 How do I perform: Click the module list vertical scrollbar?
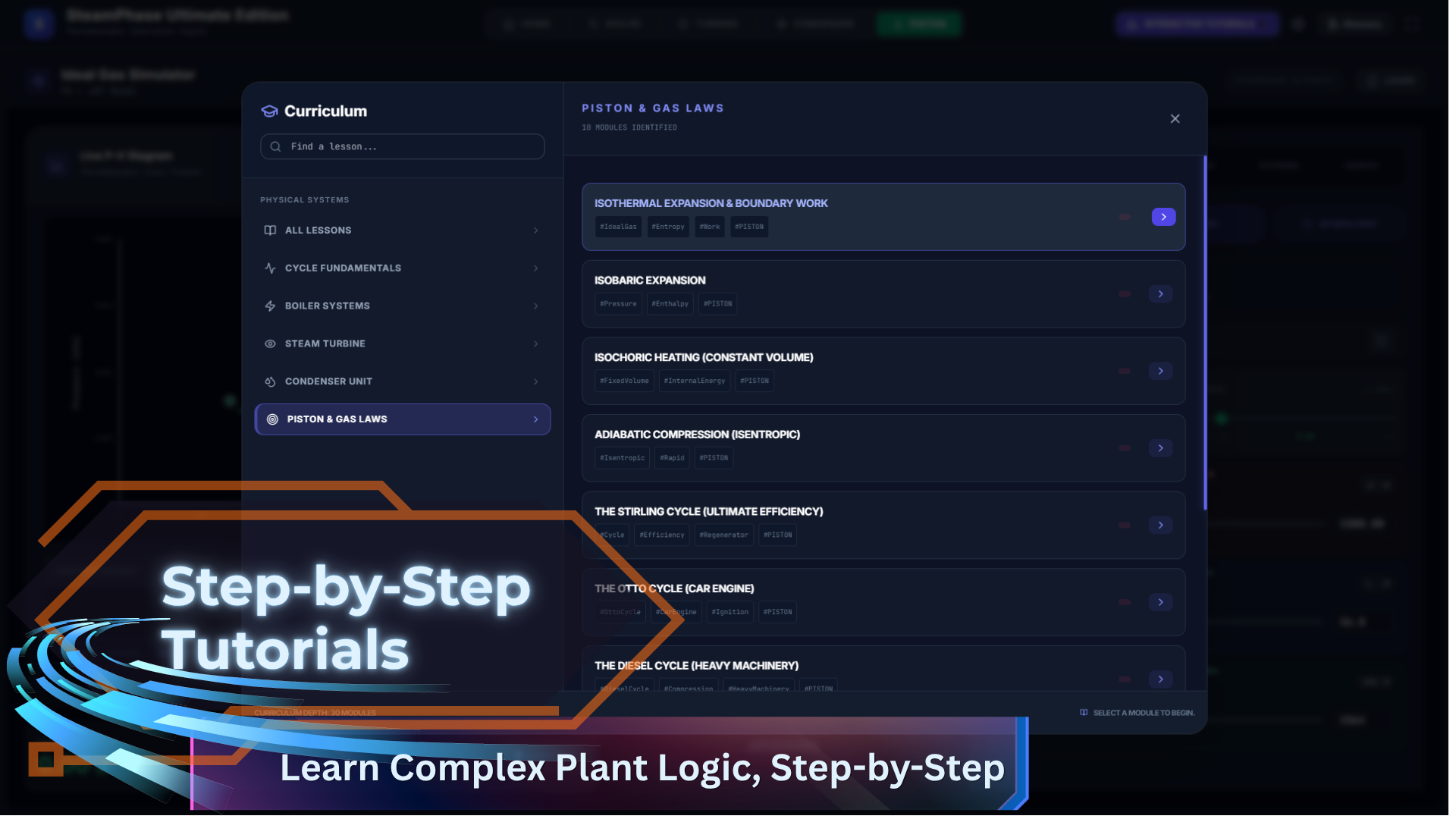coord(1205,334)
